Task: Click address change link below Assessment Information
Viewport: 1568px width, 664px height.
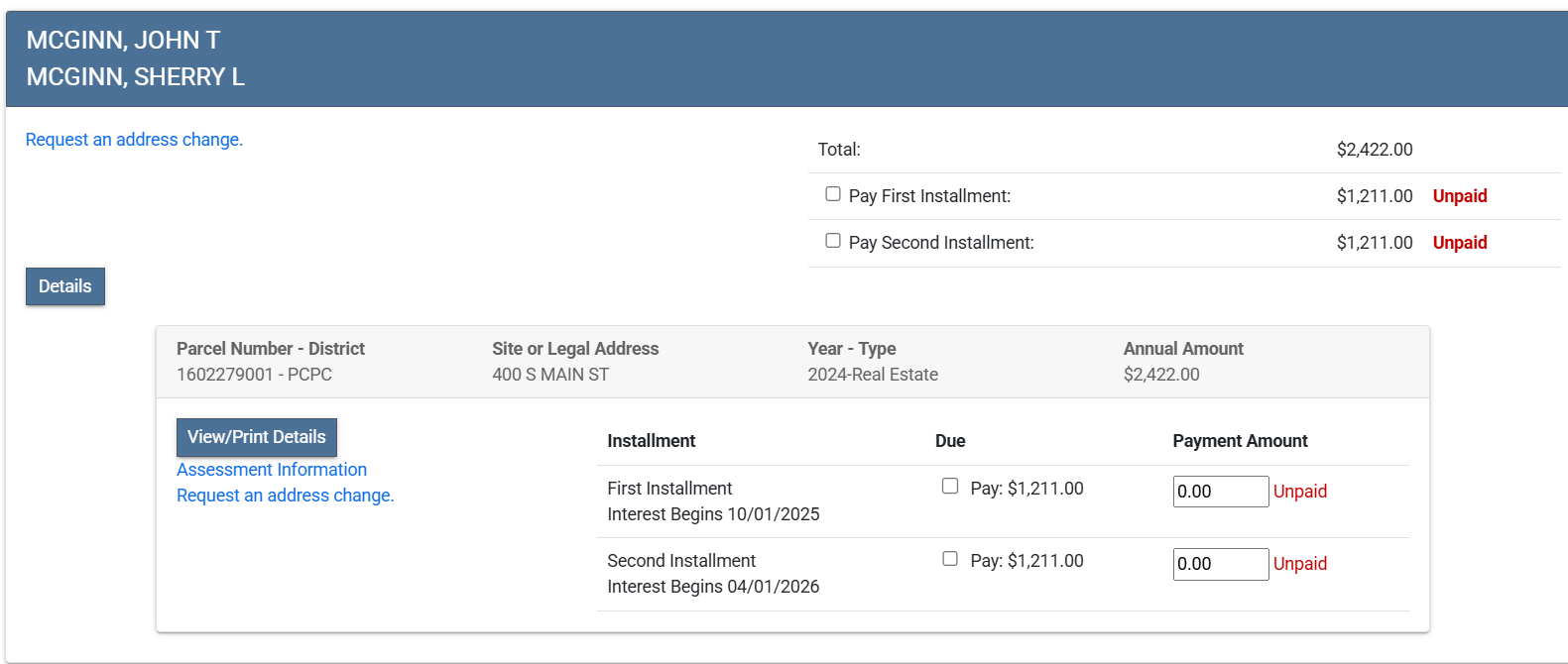Action: tap(285, 496)
